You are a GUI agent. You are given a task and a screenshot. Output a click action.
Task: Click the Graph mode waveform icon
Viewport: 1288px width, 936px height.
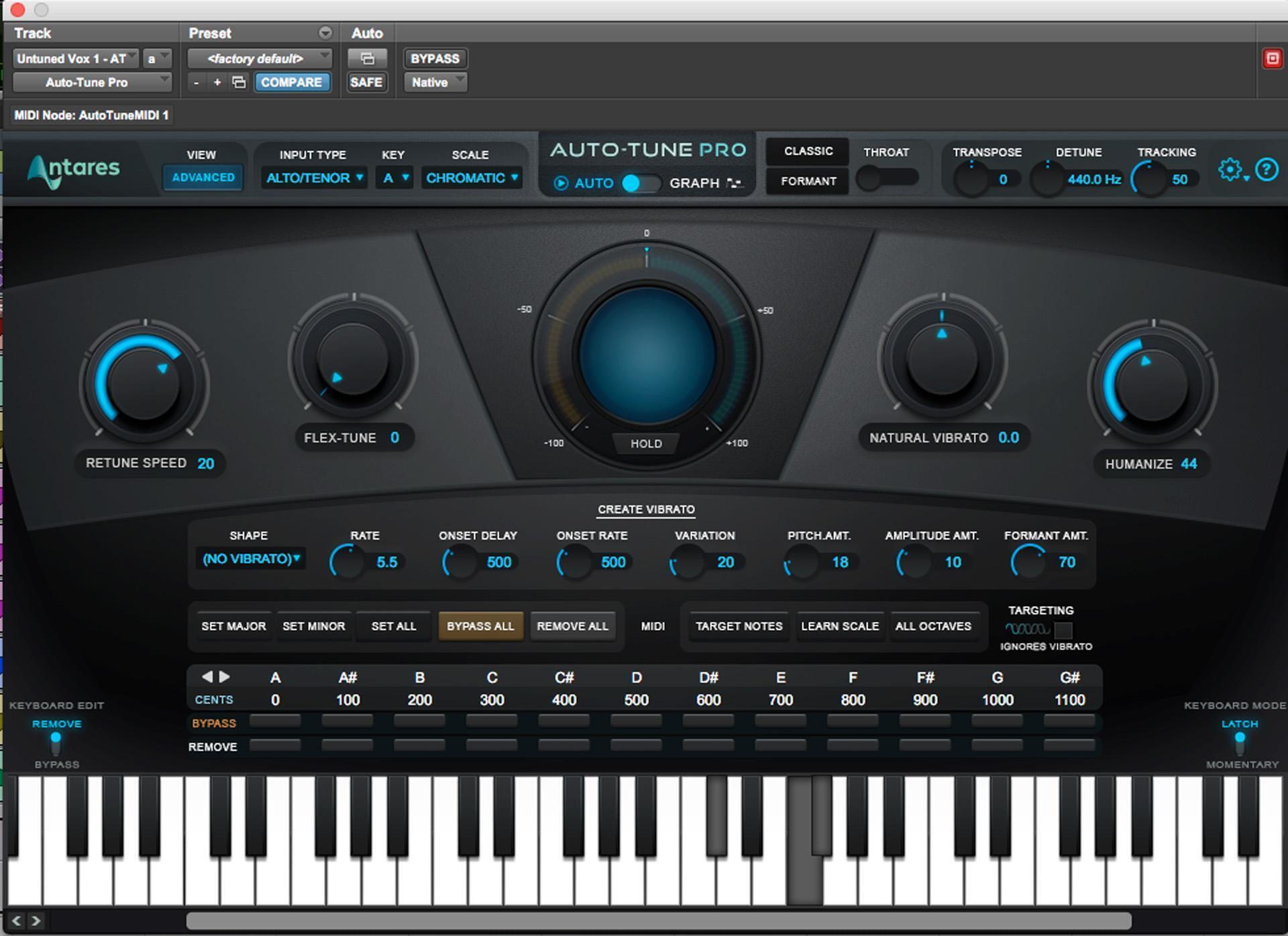[736, 183]
